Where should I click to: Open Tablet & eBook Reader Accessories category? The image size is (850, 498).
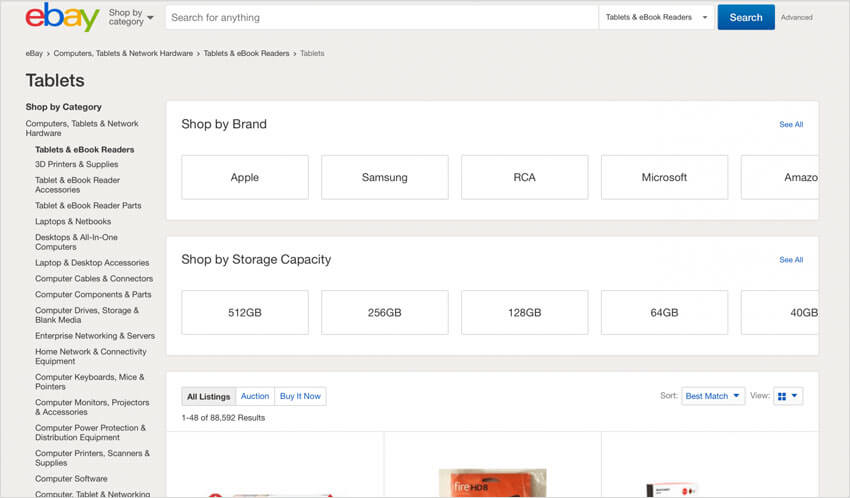coord(78,185)
